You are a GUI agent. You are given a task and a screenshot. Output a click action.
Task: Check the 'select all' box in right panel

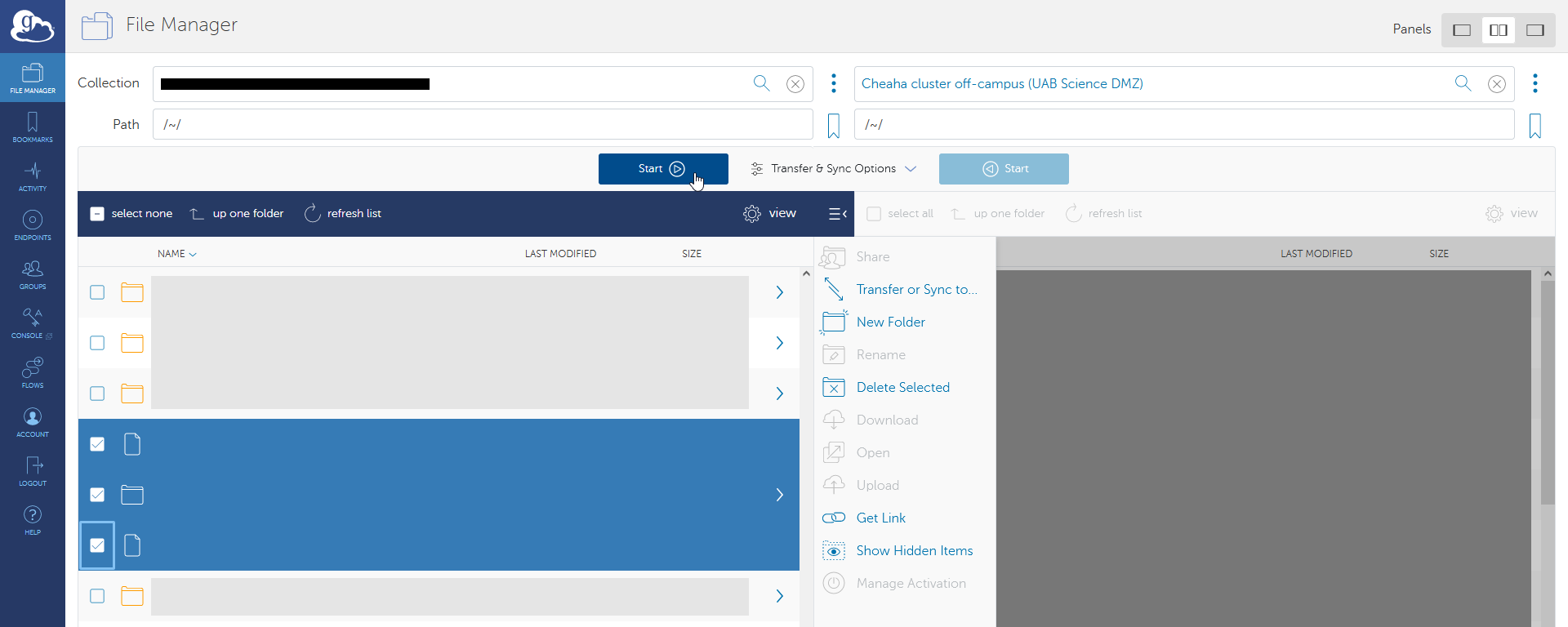click(x=874, y=214)
